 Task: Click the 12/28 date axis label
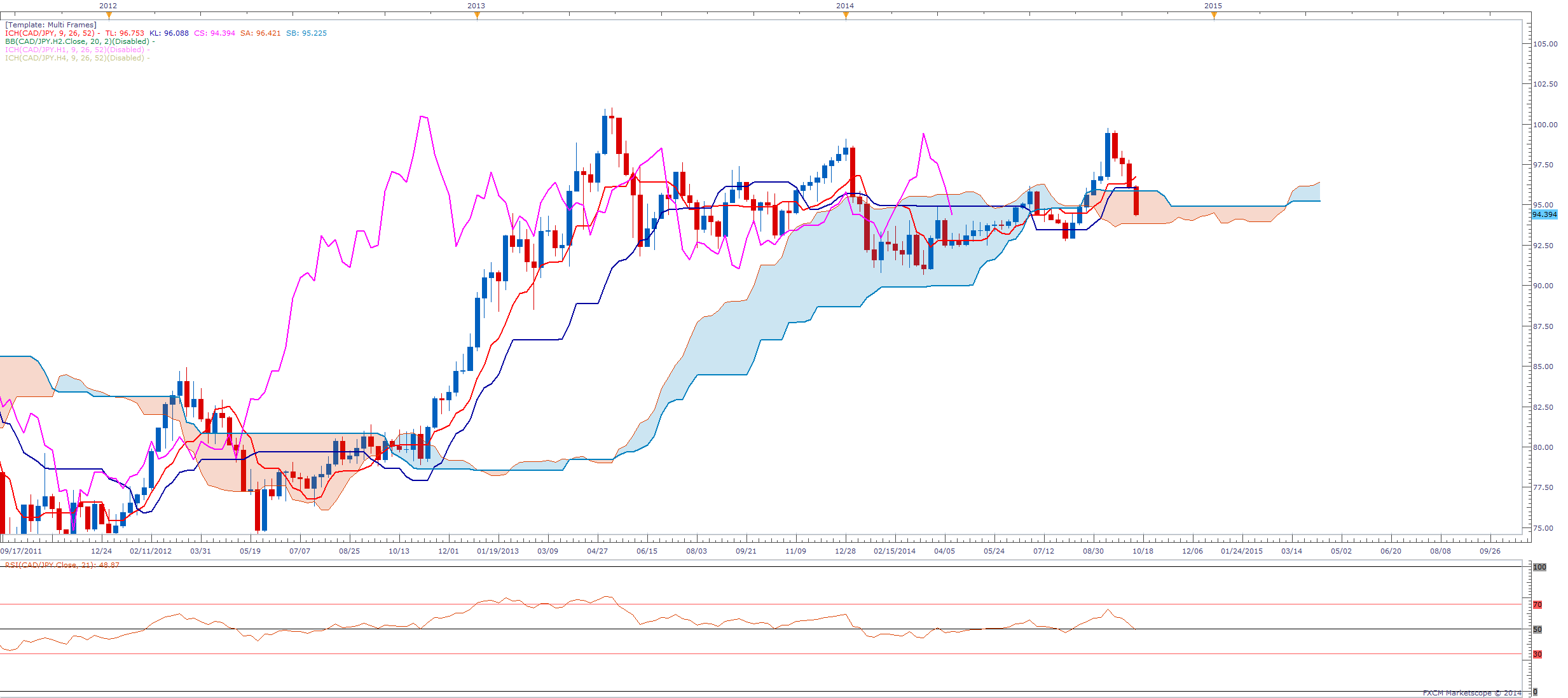[x=845, y=551]
